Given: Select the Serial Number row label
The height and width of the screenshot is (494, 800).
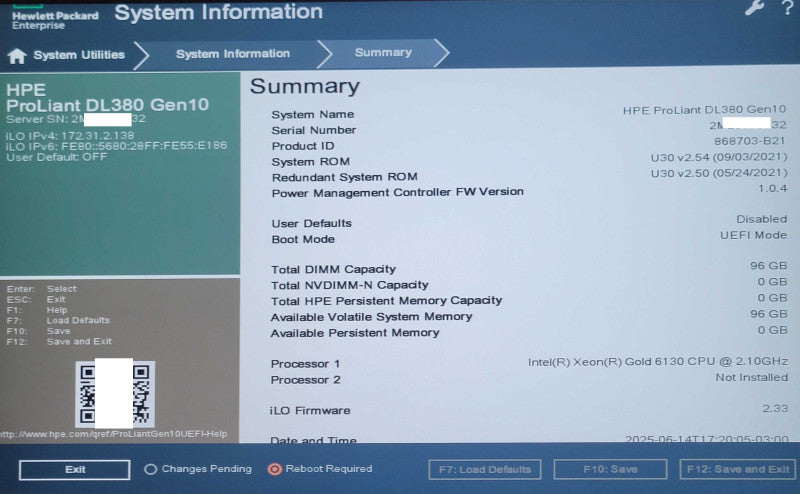Looking at the screenshot, I should pyautogui.click(x=314, y=130).
